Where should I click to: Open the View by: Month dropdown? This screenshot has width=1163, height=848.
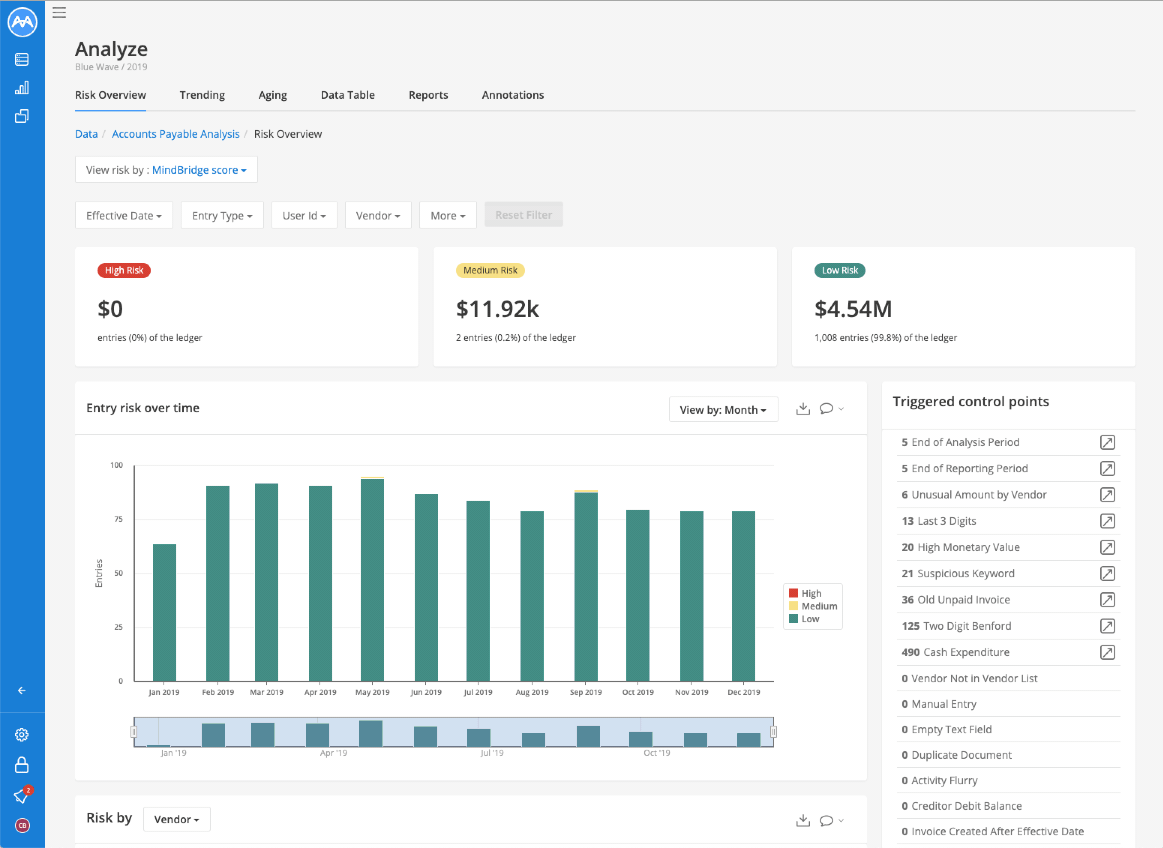pos(723,410)
